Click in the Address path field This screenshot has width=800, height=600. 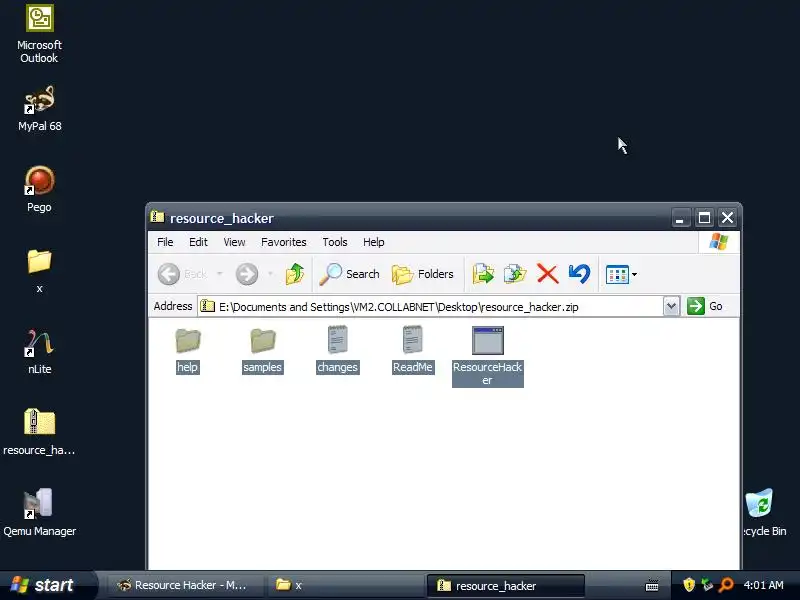tap(431, 306)
